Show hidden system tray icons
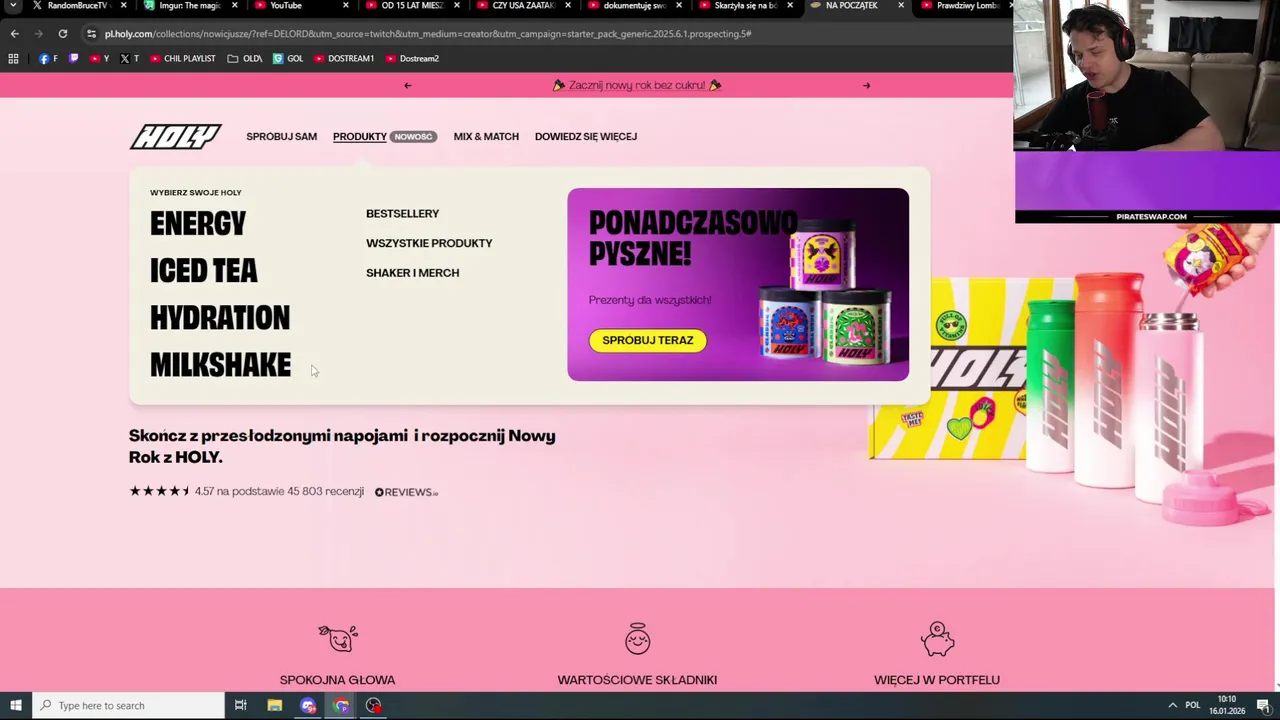This screenshot has height=720, width=1280. (1172, 705)
